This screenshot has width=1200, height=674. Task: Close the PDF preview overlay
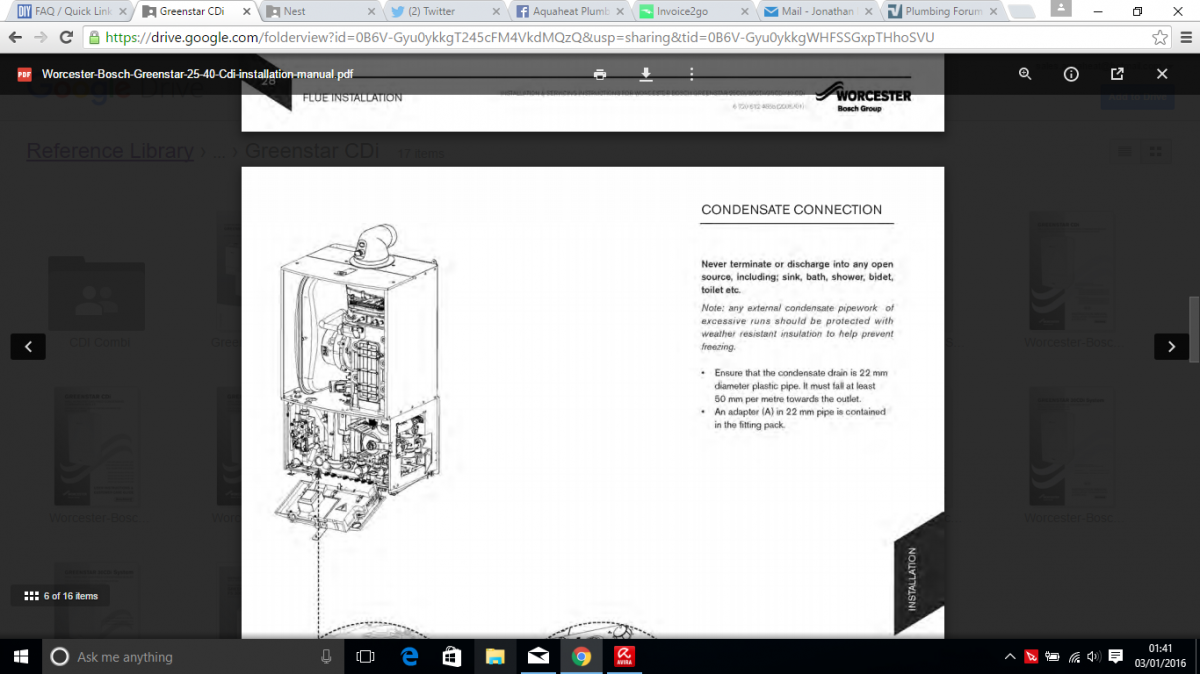click(x=1162, y=74)
